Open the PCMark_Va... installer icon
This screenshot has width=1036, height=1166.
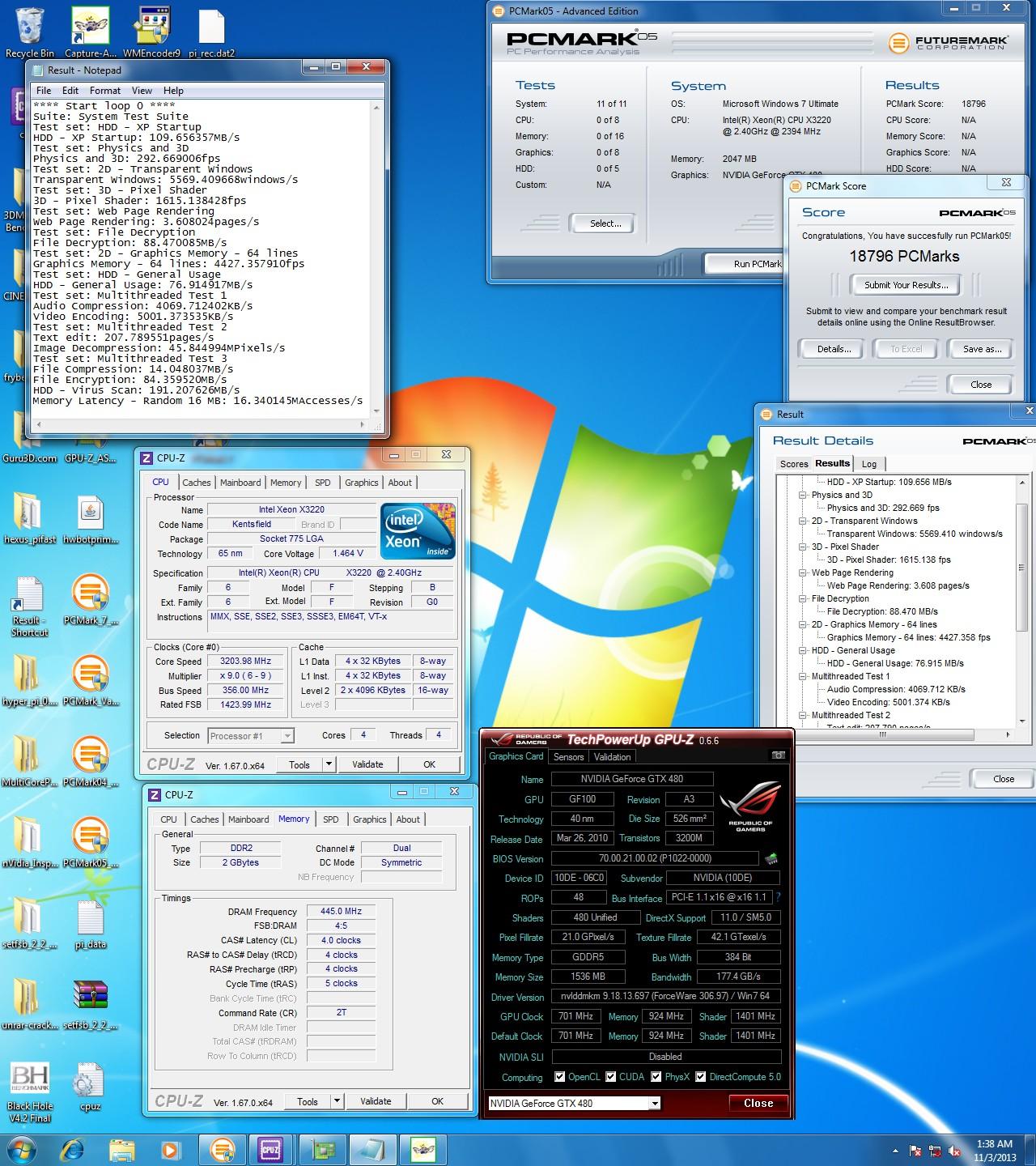tap(90, 680)
